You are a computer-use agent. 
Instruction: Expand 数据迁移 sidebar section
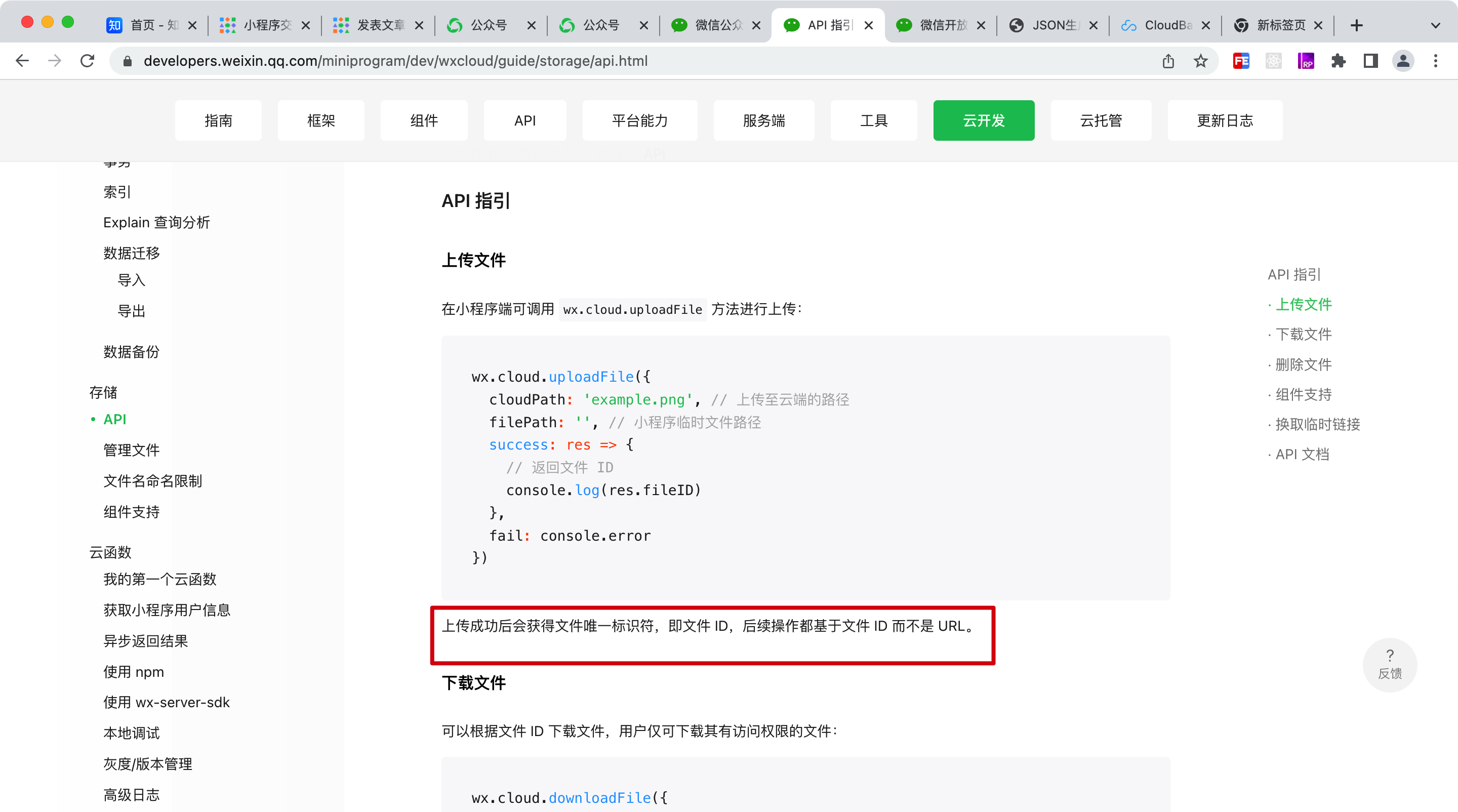pos(131,253)
